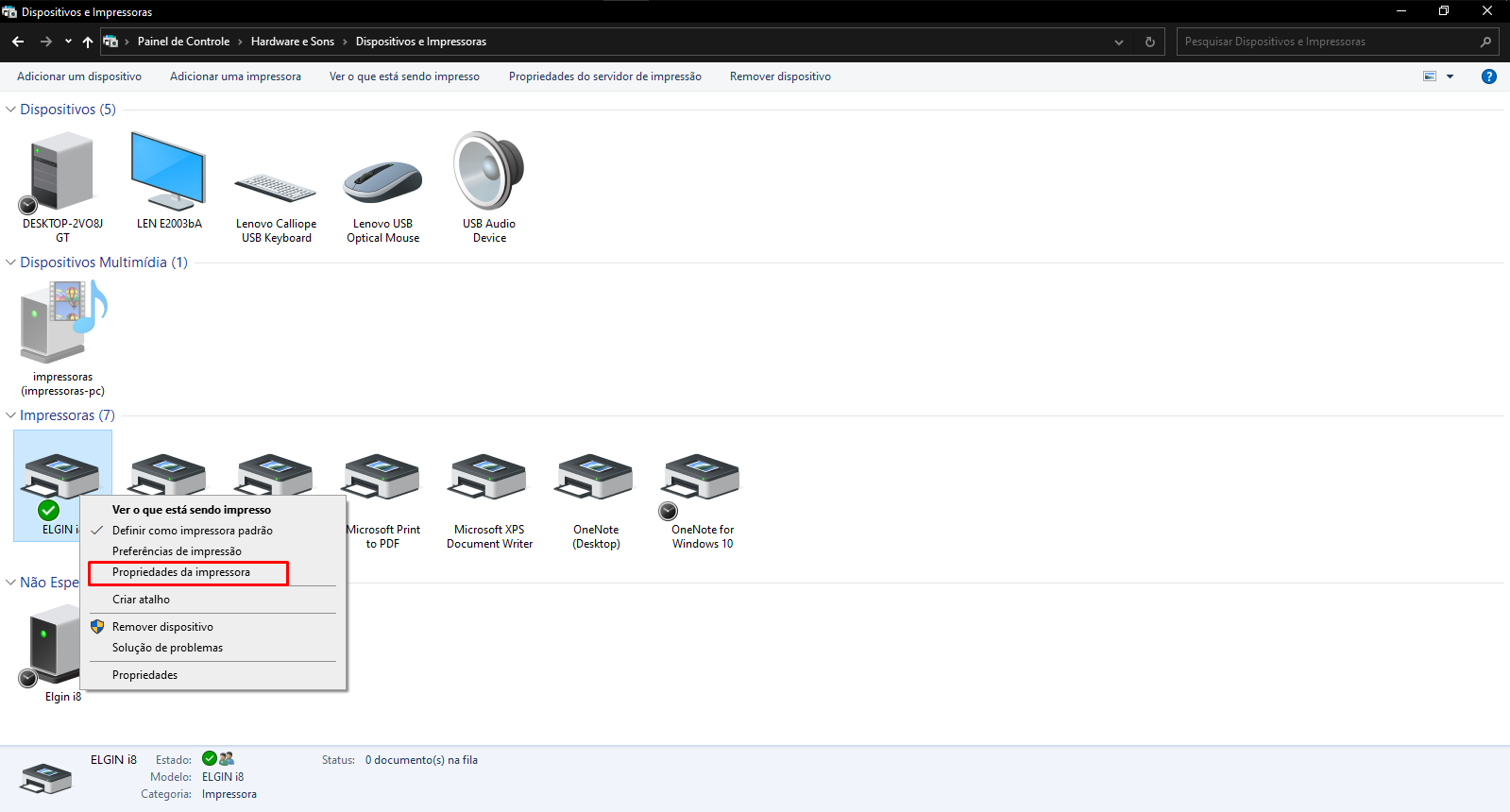This screenshot has width=1510, height=812.
Task: Click 'Adicionar uma impressora' in toolbar
Action: pos(235,76)
